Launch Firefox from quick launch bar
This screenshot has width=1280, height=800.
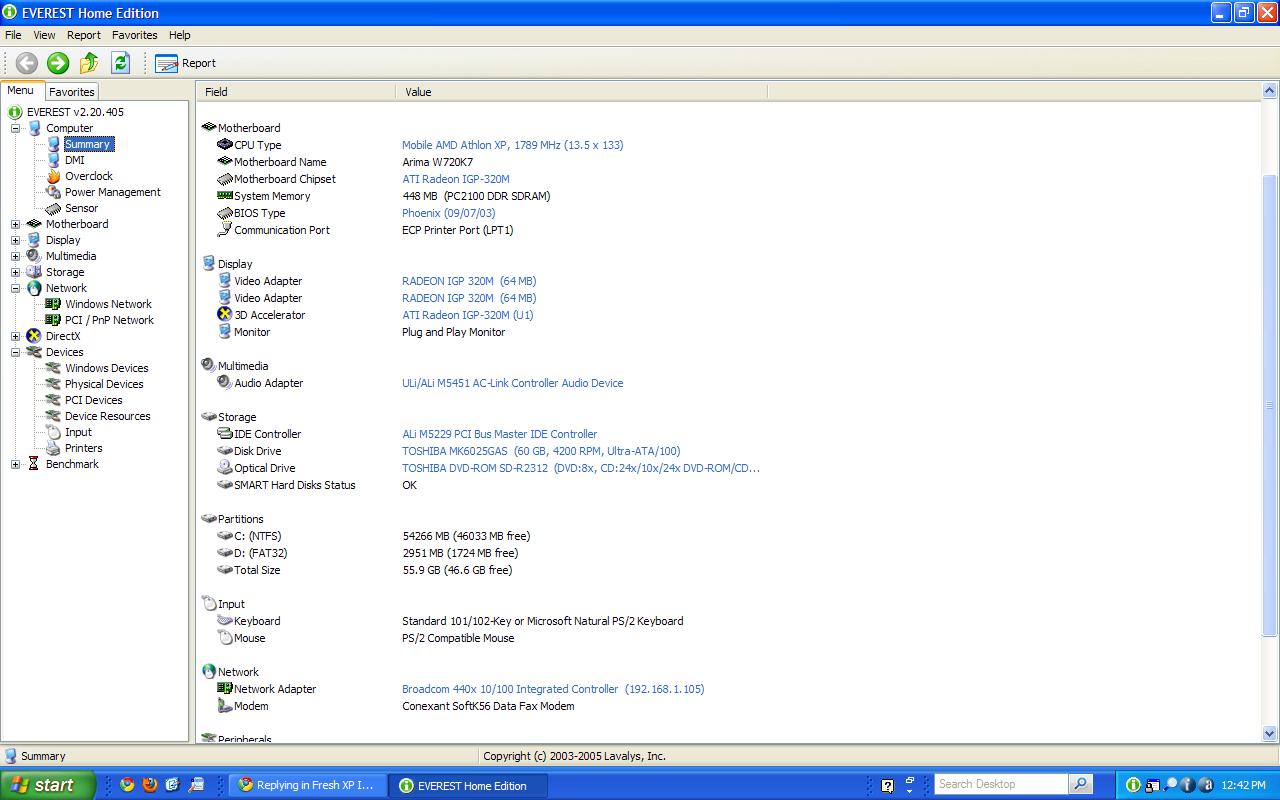(150, 785)
